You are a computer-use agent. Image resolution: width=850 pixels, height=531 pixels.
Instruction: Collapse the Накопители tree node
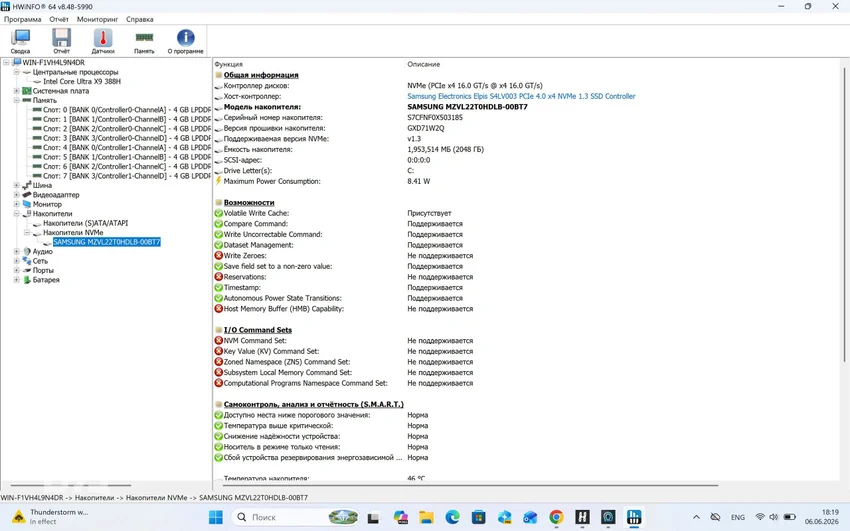tap(16, 213)
